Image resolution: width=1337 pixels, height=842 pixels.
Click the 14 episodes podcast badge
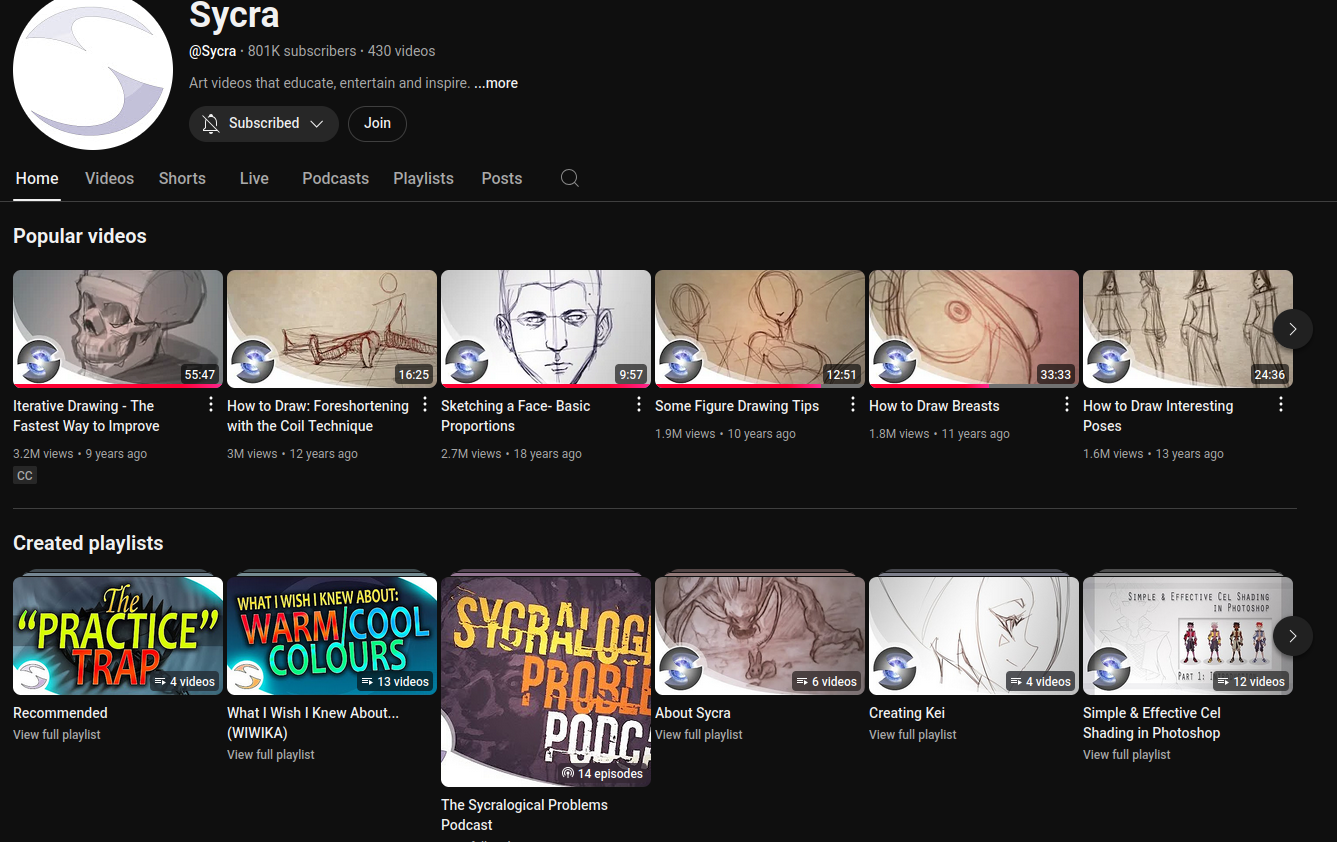(x=602, y=774)
